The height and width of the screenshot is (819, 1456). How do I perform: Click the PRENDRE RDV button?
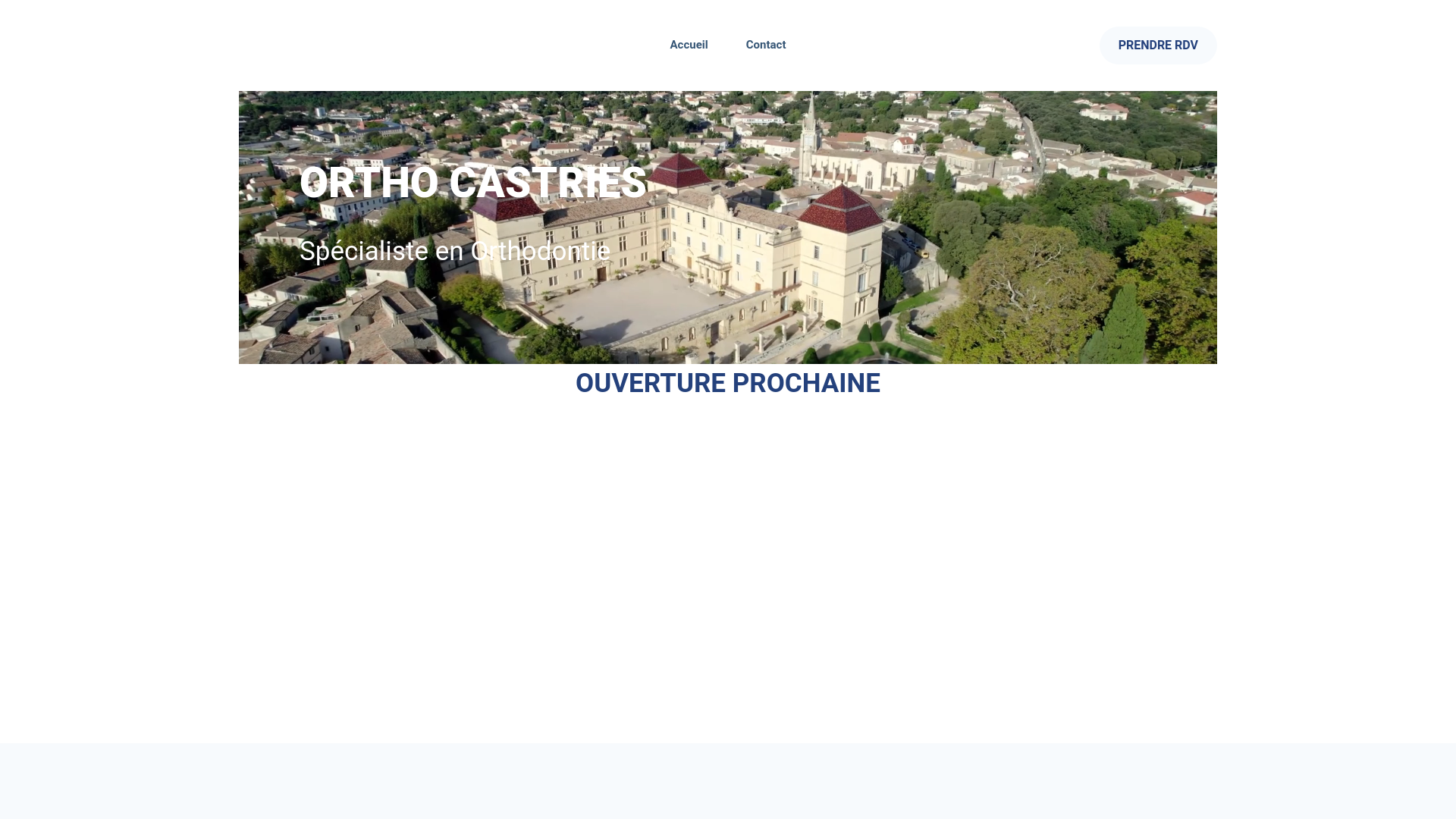coord(1158,45)
